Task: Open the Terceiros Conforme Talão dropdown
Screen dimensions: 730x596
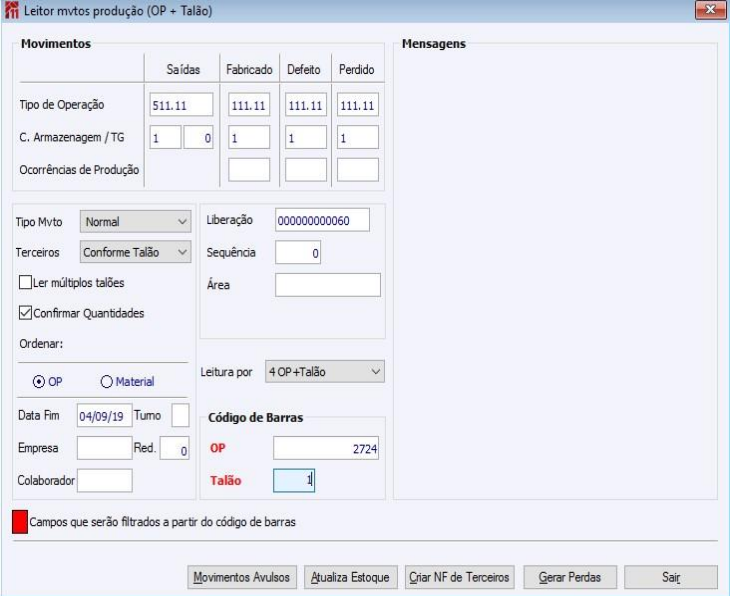Action: pos(135,252)
